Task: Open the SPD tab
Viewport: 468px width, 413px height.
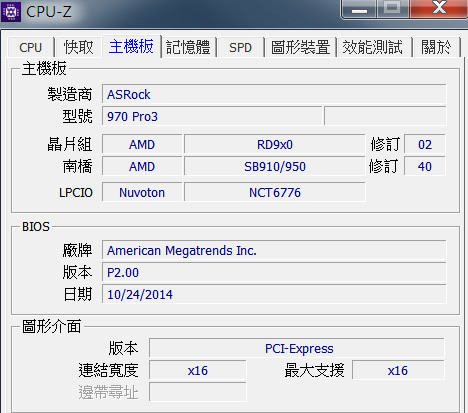Action: pos(240,47)
